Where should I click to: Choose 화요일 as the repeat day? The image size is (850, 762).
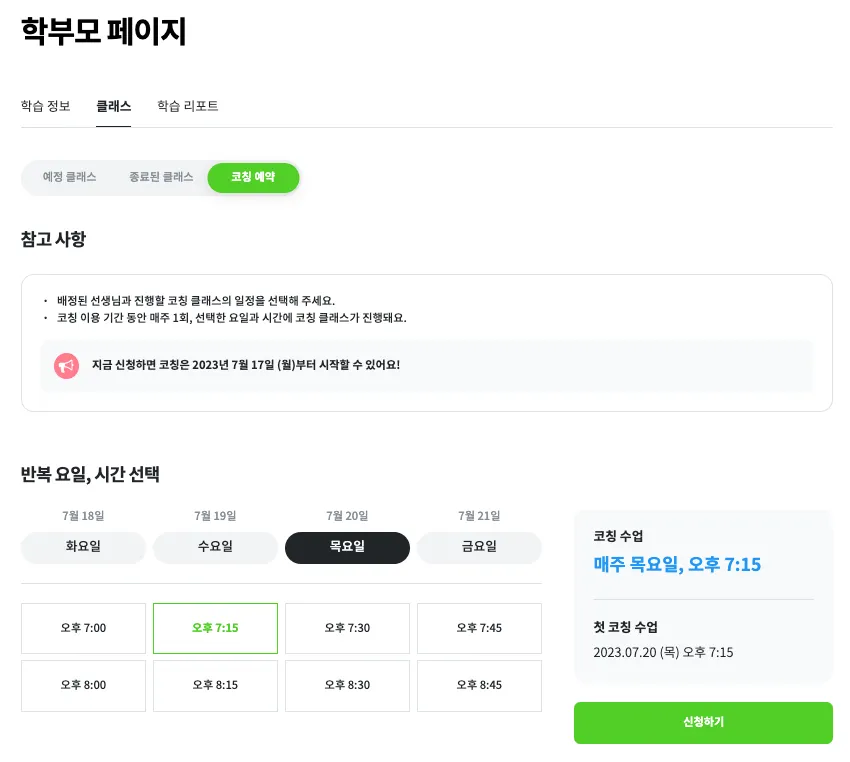pyautogui.click(x=83, y=547)
